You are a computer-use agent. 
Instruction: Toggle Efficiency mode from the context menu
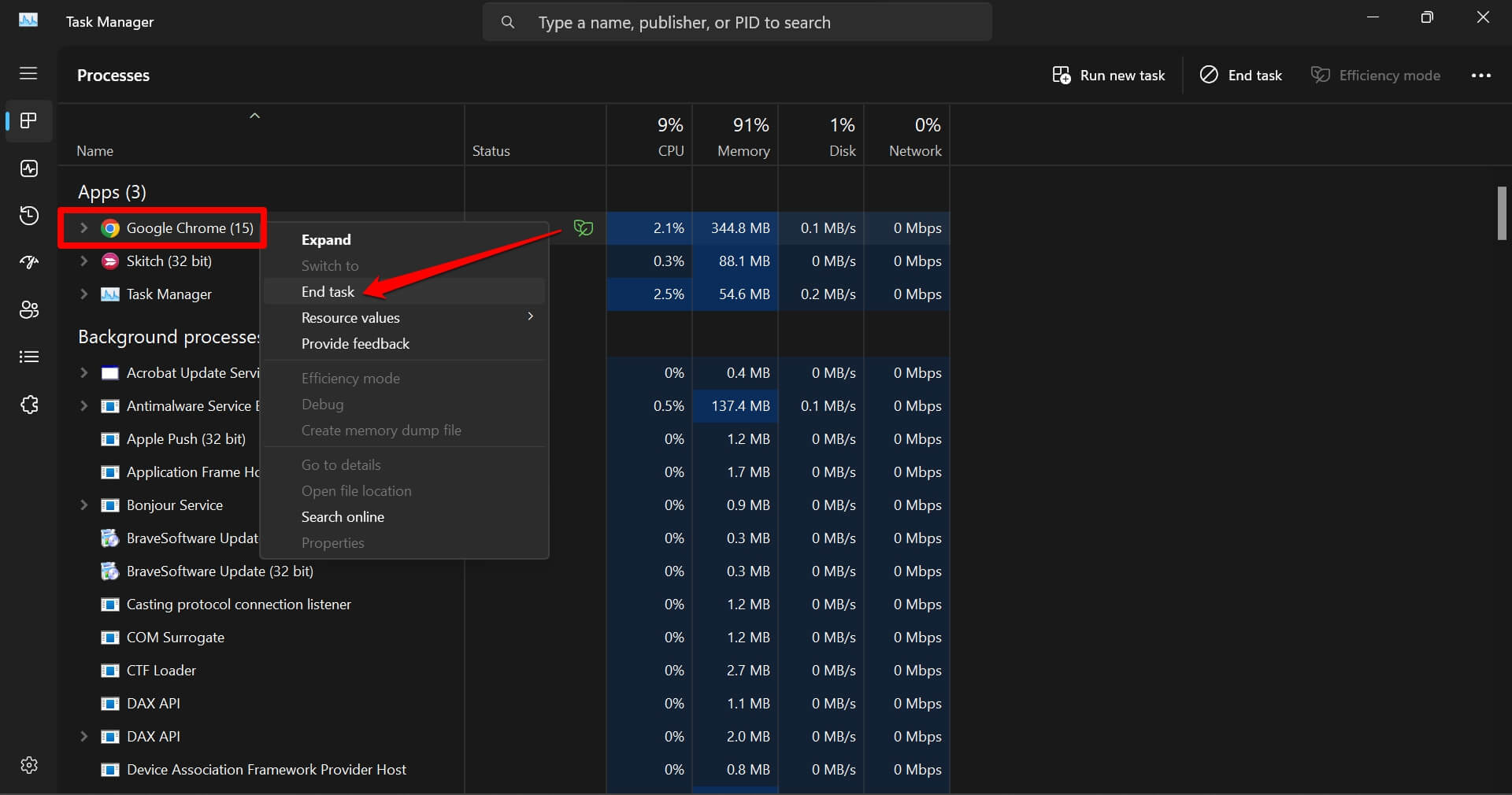coord(351,379)
